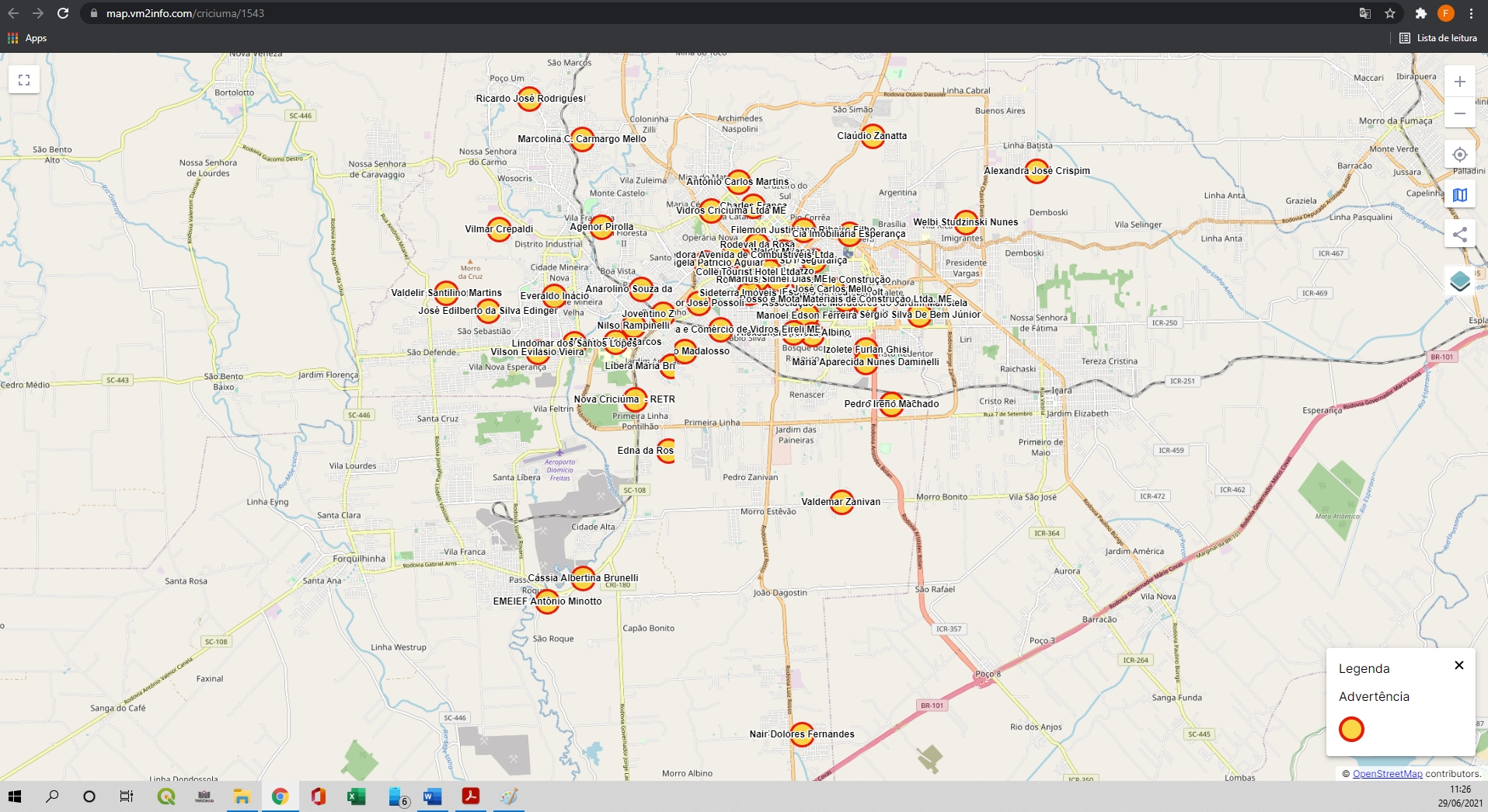
Task: Open Chrome three-dot menu
Action: coord(1471,13)
